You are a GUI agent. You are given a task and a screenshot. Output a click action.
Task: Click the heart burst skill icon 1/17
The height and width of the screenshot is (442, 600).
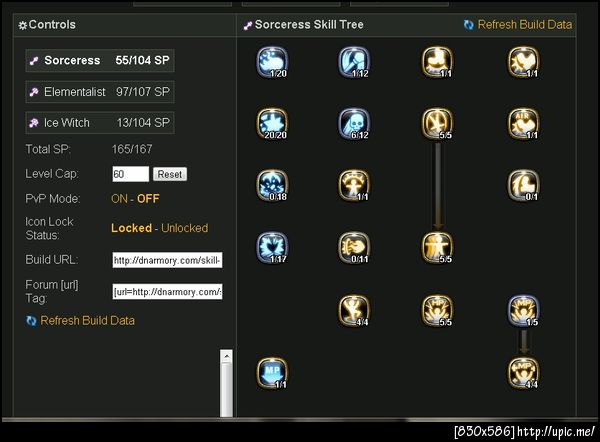272,248
